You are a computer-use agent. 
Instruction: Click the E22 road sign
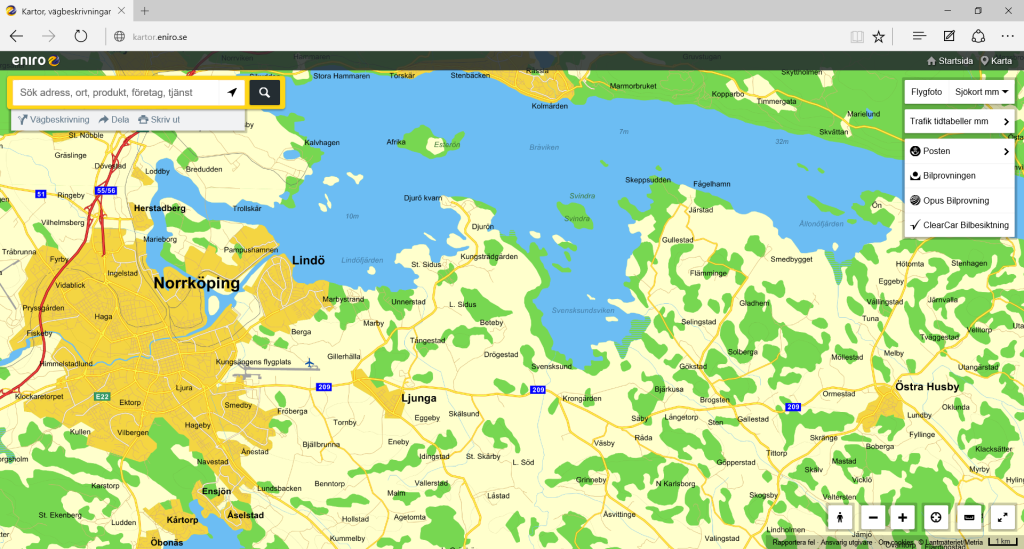click(x=102, y=396)
